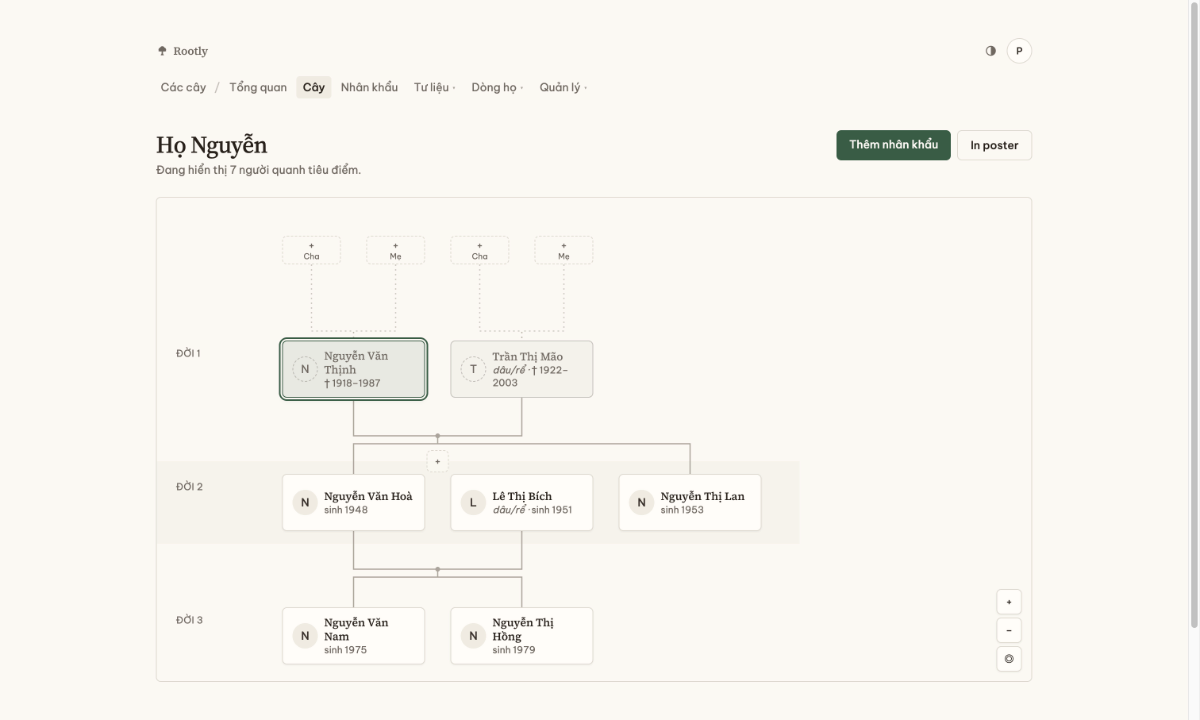The image size is (1200, 720).
Task: Open the Tư liệu dropdown menu
Action: 435,87
